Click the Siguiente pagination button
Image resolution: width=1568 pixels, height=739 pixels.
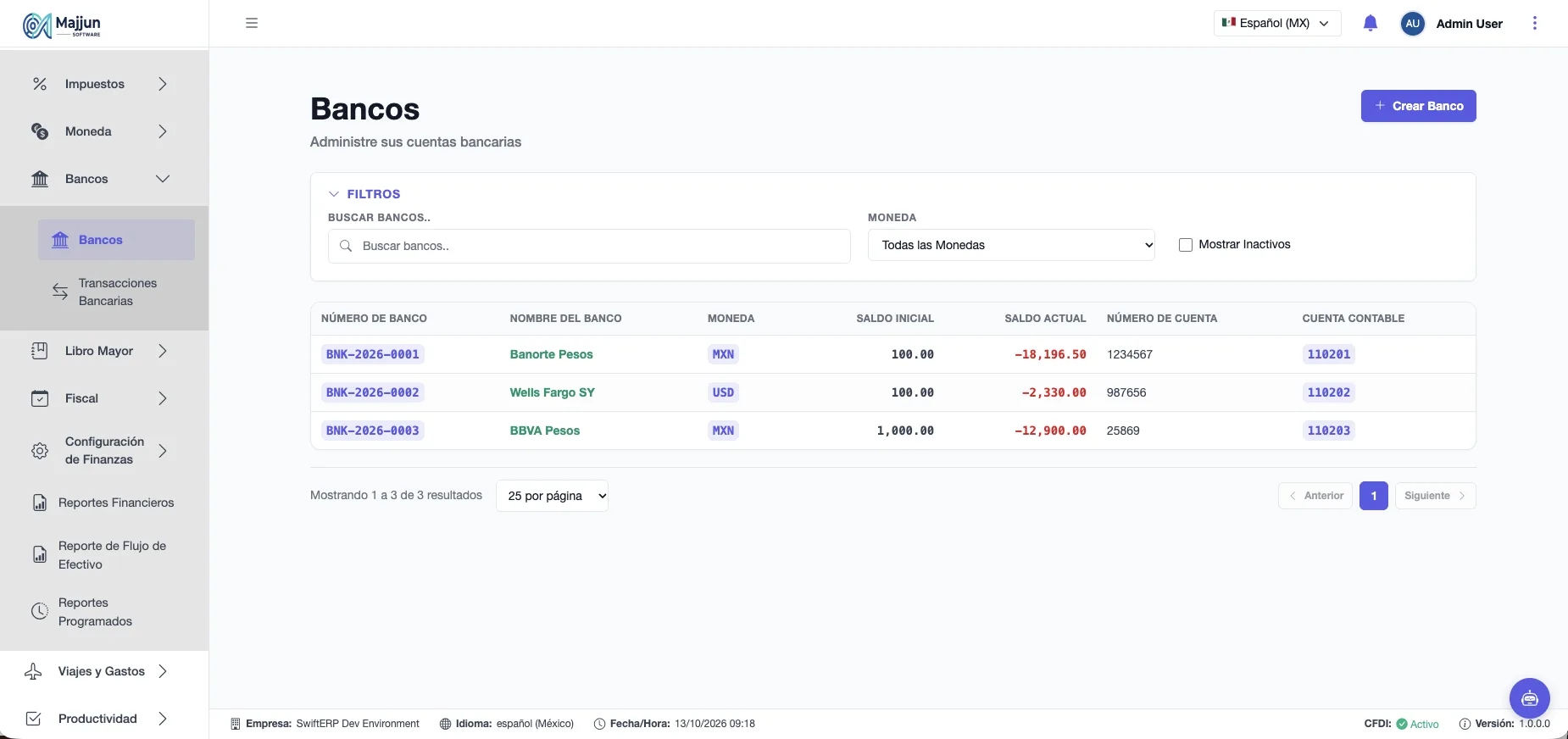coord(1435,496)
